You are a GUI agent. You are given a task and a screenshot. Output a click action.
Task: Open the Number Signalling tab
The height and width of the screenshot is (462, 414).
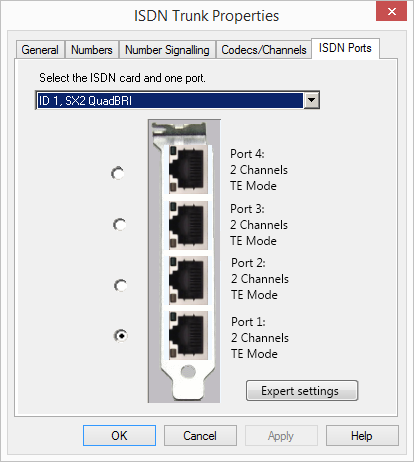pyautogui.click(x=167, y=50)
